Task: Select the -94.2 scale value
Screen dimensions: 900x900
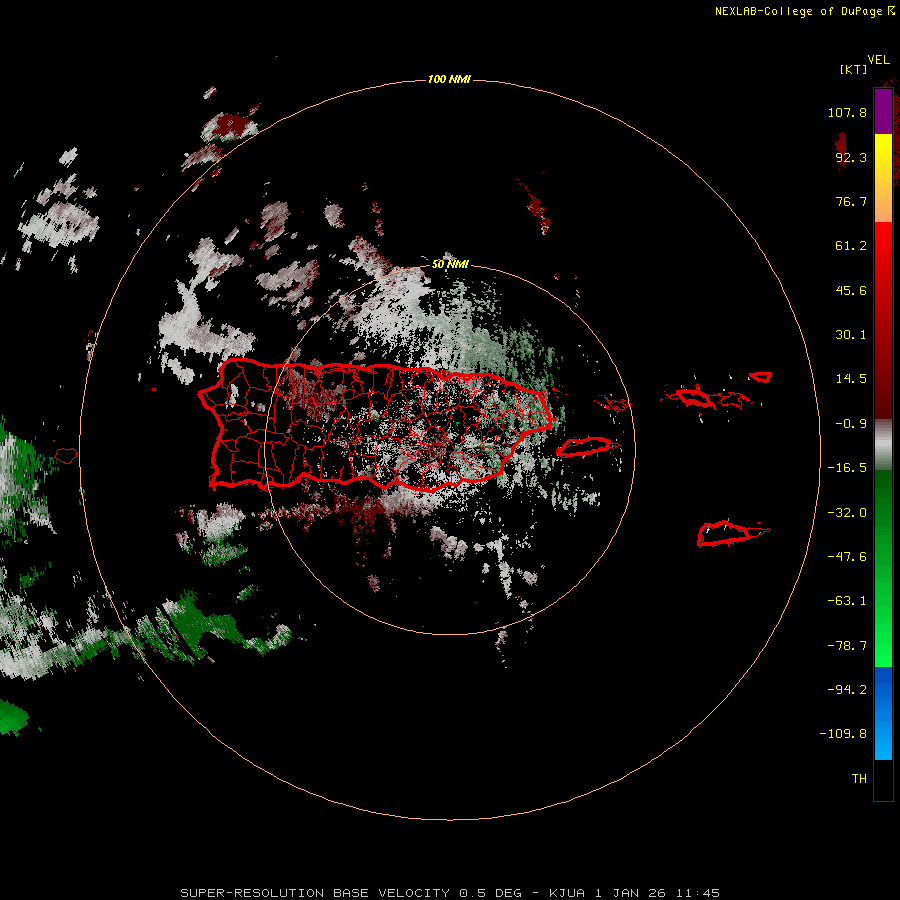Action: pos(847,690)
